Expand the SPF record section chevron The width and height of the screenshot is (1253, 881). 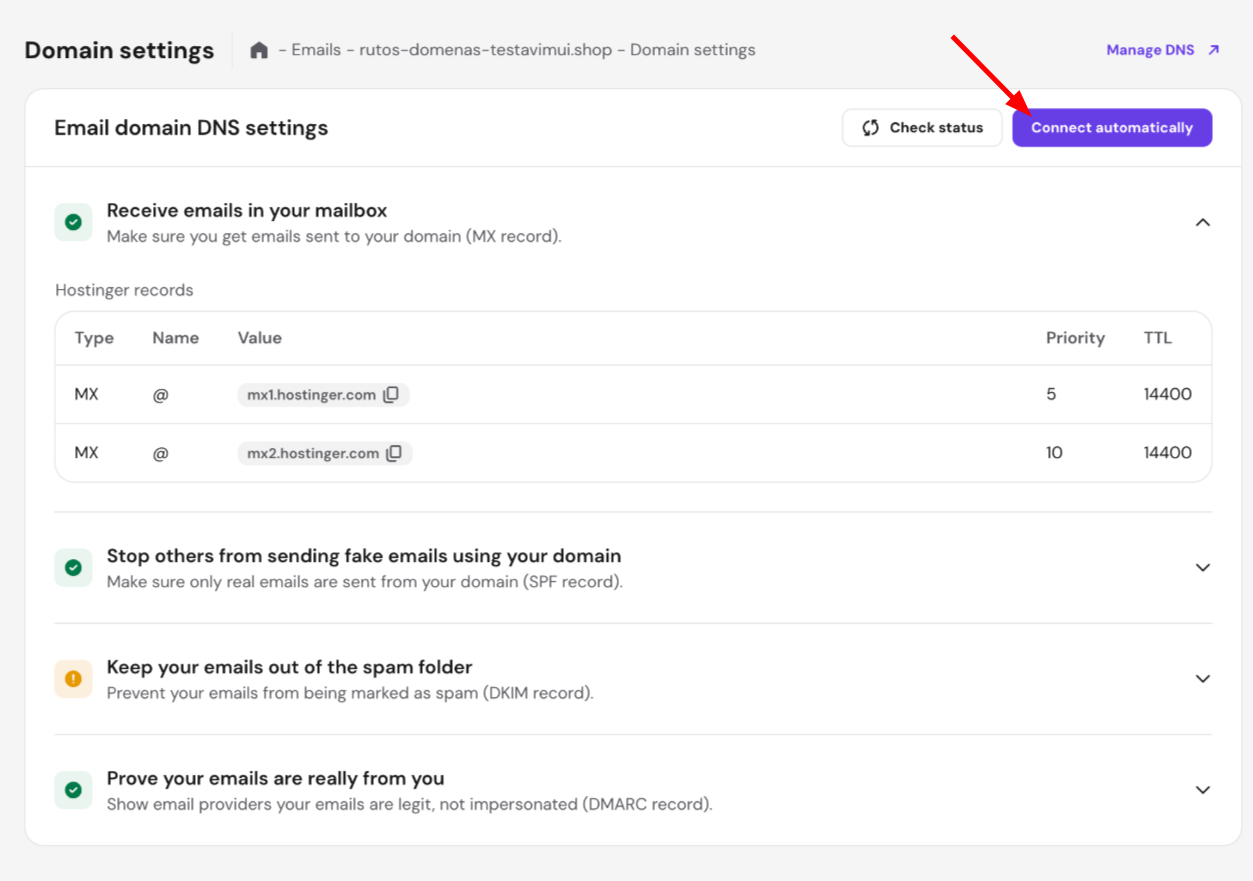coord(1202,568)
